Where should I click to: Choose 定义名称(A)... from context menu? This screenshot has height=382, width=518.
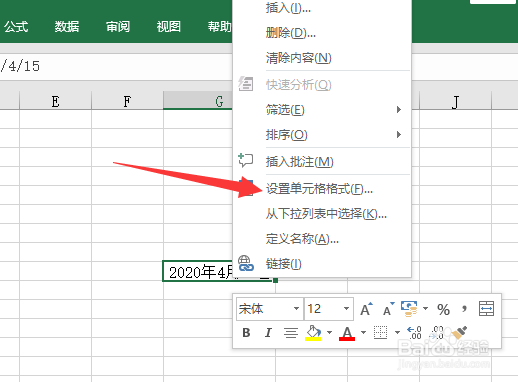pos(302,239)
